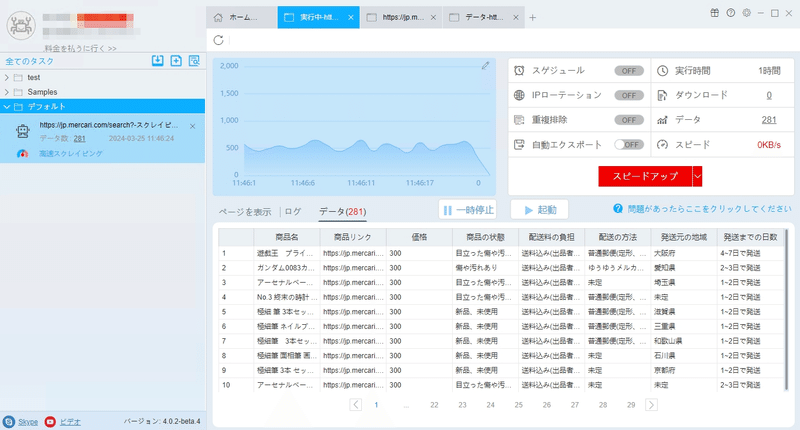This screenshot has width=800, height=430.
Task: Click the blue help icon beside 問題があったら
Action: 618,209
